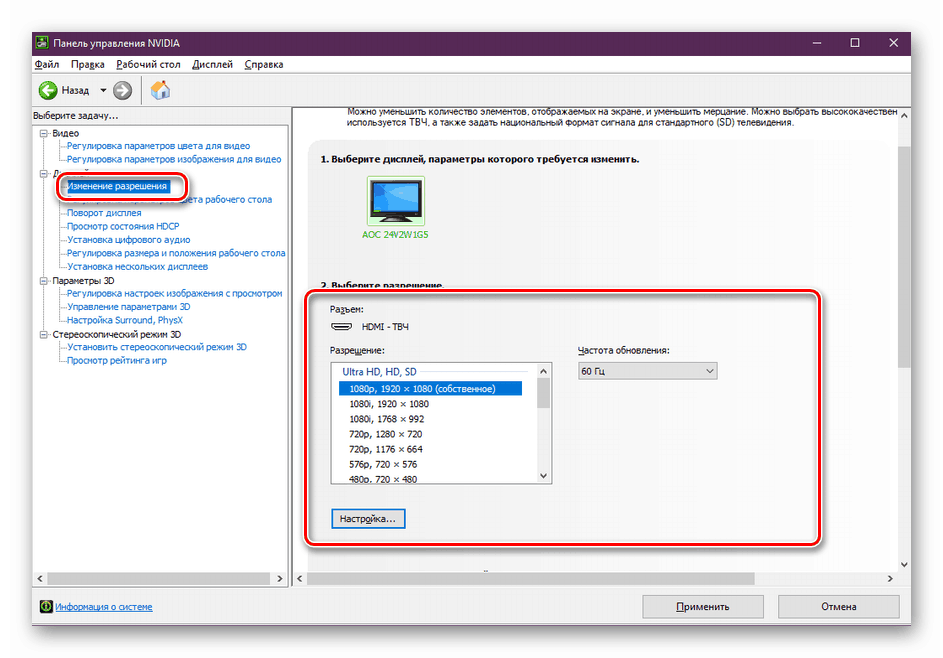This screenshot has width=943, height=658.
Task: Click task tree horizontal scroll left arrow
Action: tap(40, 579)
